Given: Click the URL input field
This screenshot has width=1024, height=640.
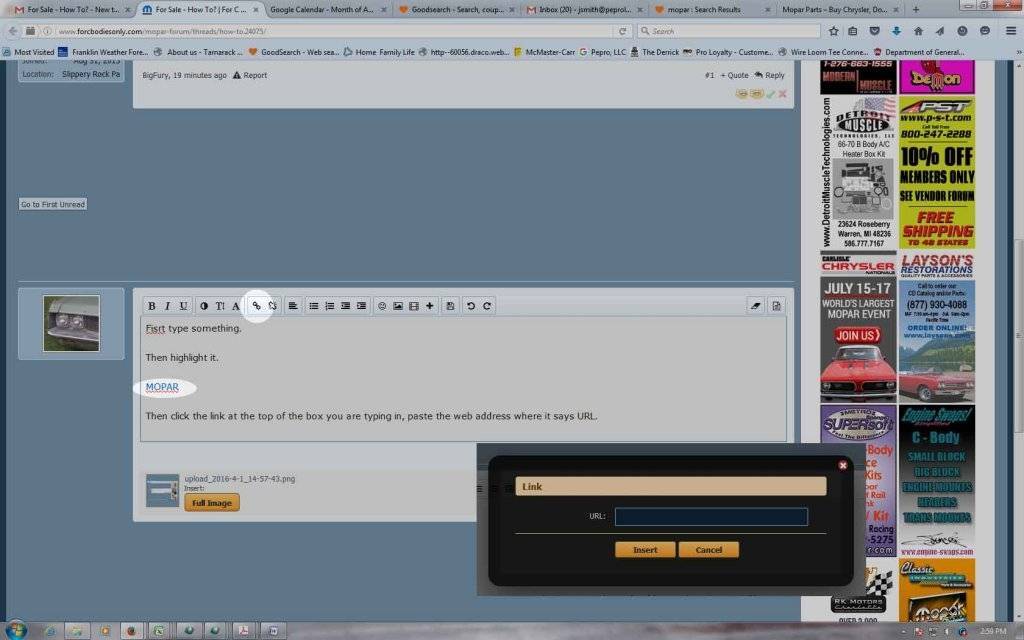Looking at the screenshot, I should [711, 517].
